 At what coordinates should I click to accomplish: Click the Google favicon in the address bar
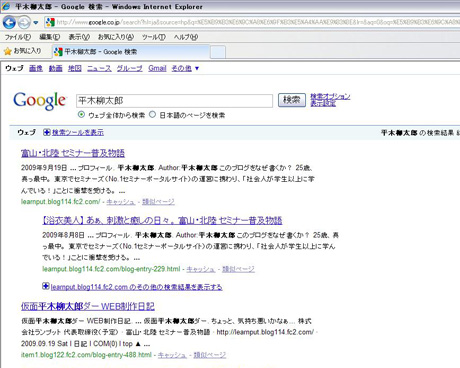[x=50, y=22]
